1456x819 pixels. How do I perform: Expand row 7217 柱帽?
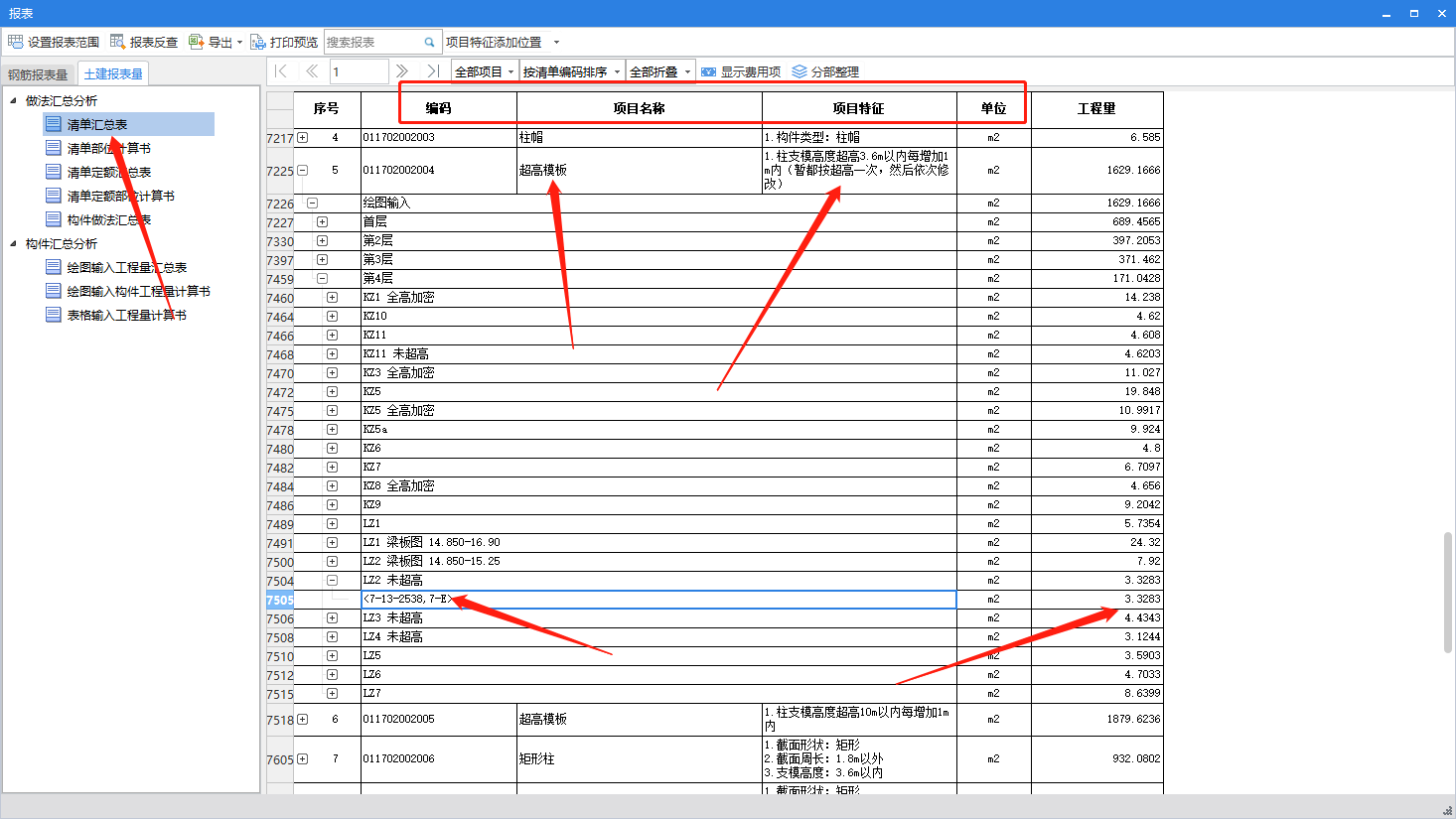coord(303,138)
